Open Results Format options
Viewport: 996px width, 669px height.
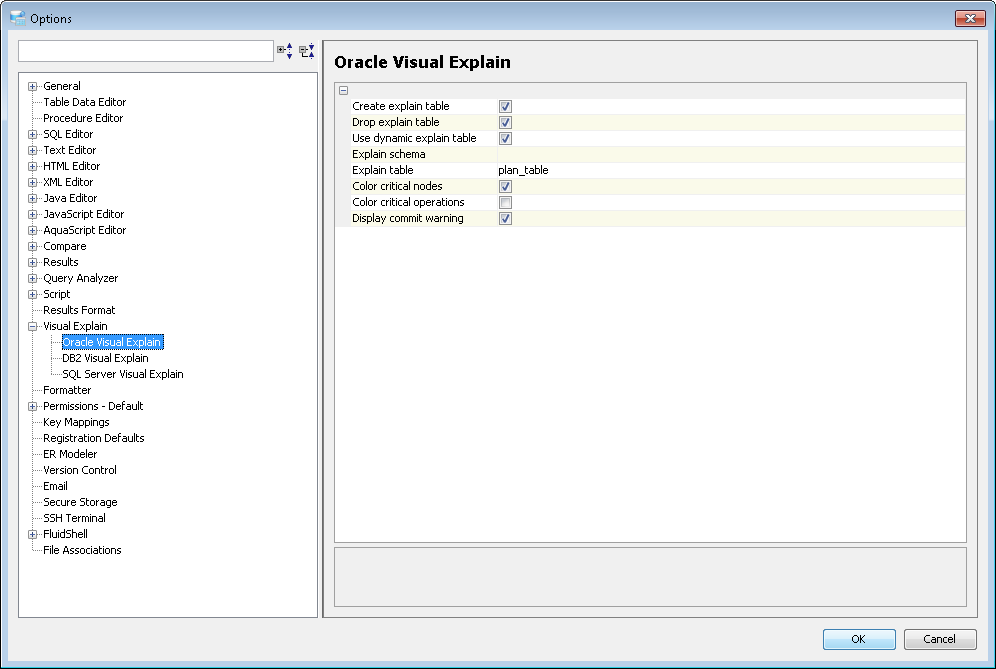pyautogui.click(x=79, y=310)
